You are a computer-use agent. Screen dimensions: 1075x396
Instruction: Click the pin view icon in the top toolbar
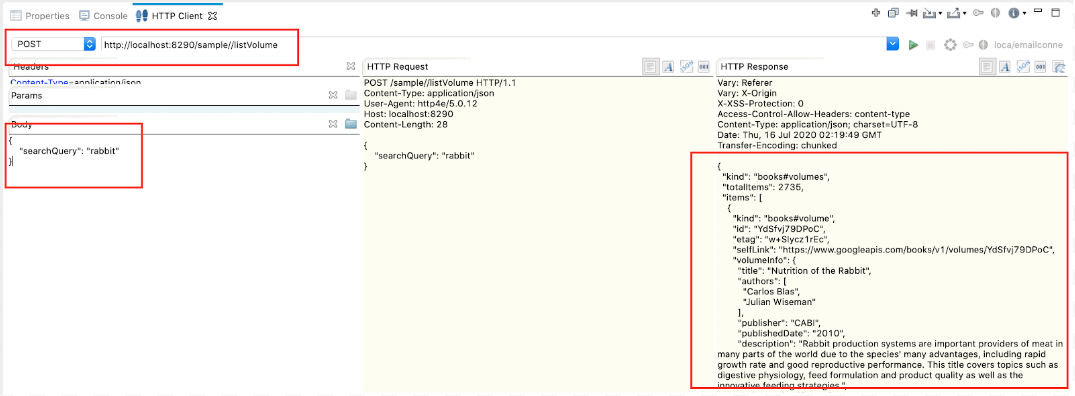pyautogui.click(x=911, y=12)
